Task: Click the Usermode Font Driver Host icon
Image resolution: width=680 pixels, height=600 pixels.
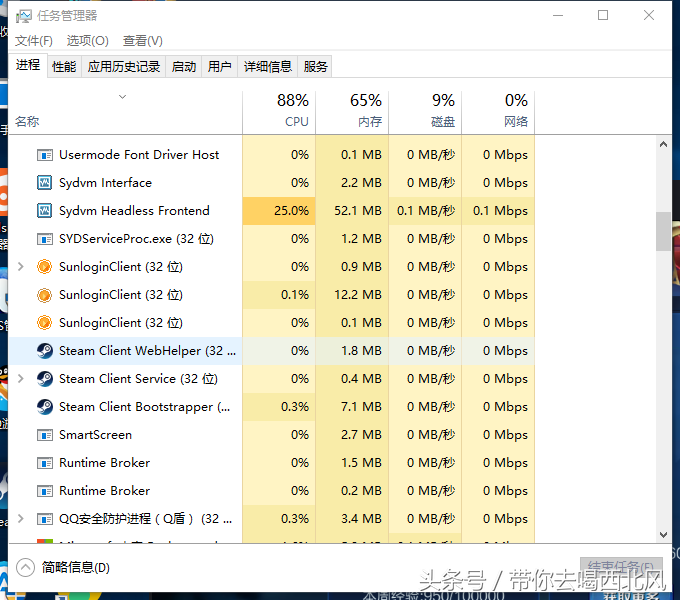Action: pos(45,155)
